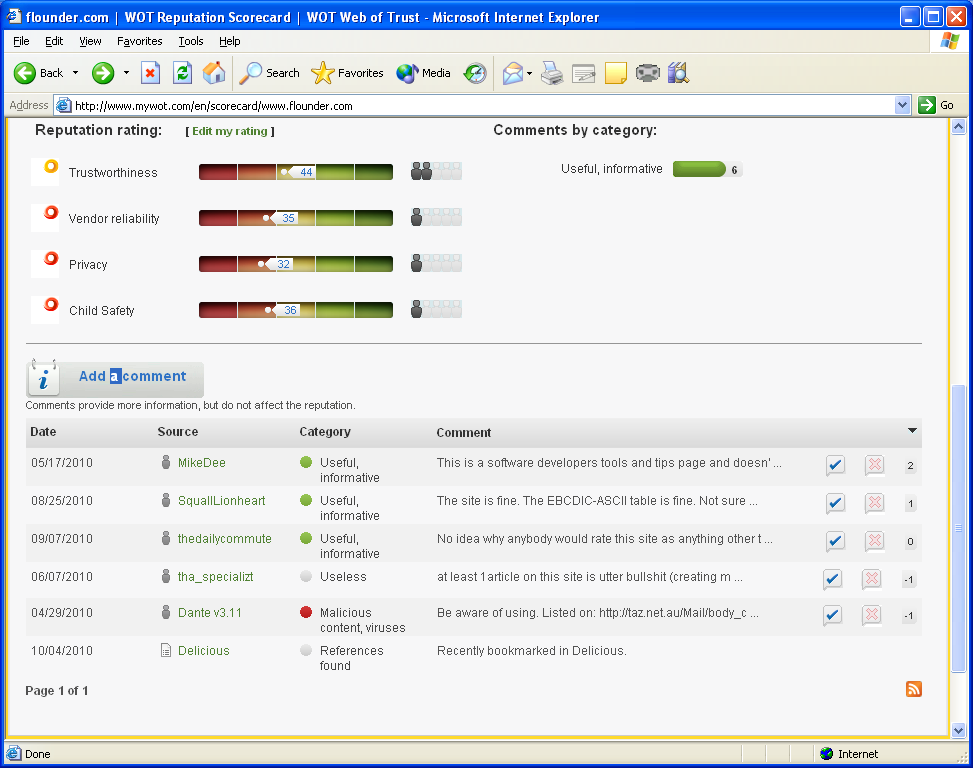Image resolution: width=973 pixels, height=768 pixels.
Task: Agree with Dante v3.11's comment checkmark
Action: pyautogui.click(x=832, y=615)
